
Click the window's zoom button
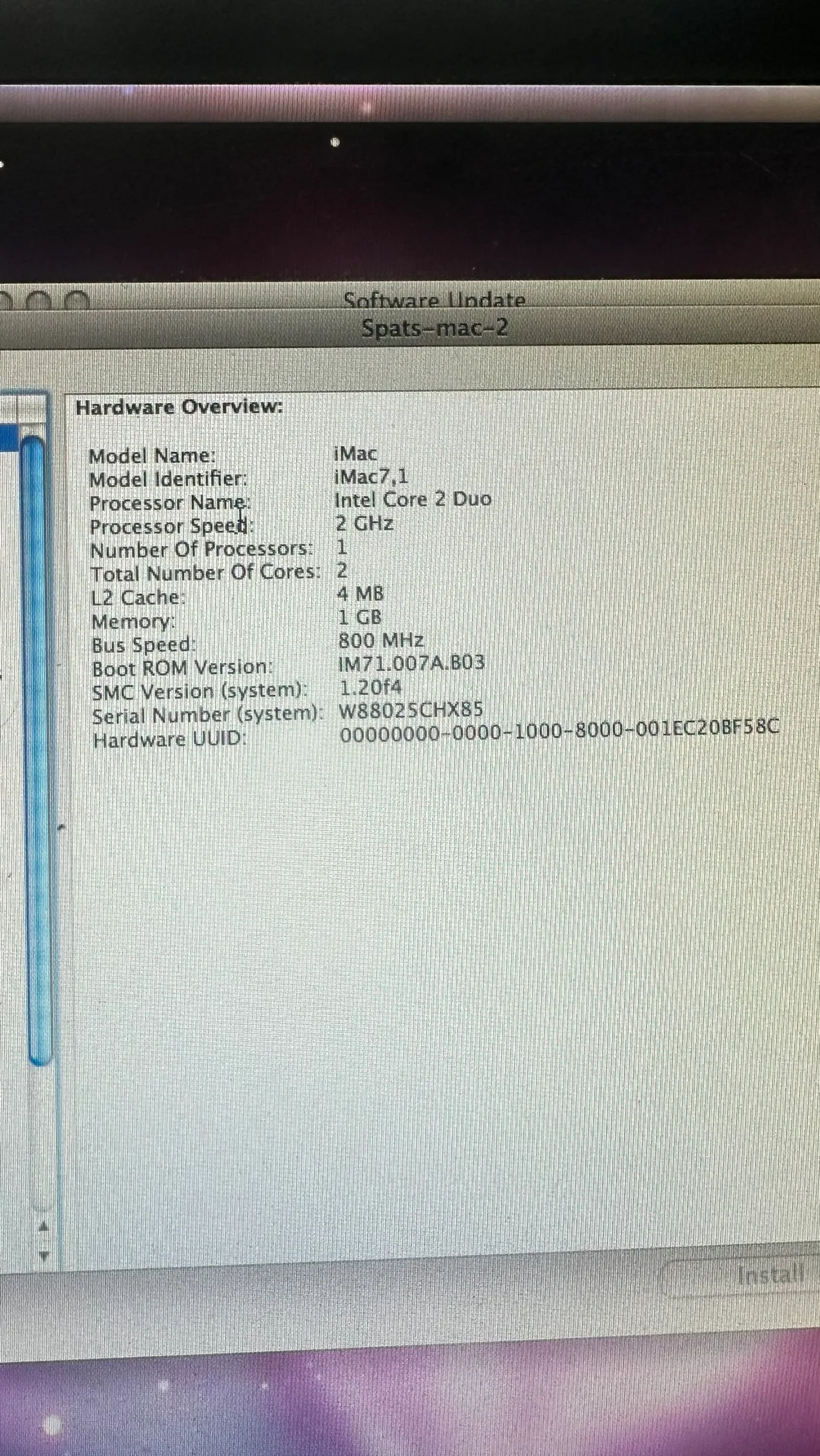click(x=77, y=301)
